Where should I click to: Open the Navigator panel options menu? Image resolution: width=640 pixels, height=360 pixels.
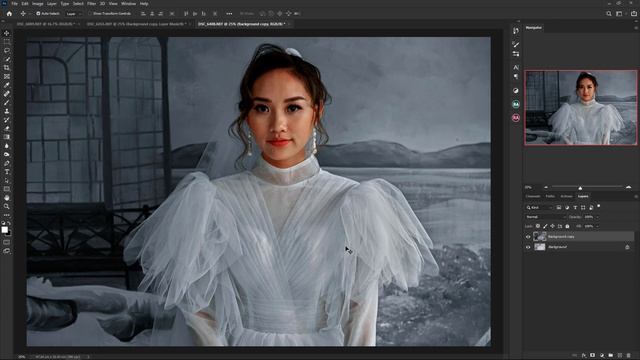tap(636, 28)
